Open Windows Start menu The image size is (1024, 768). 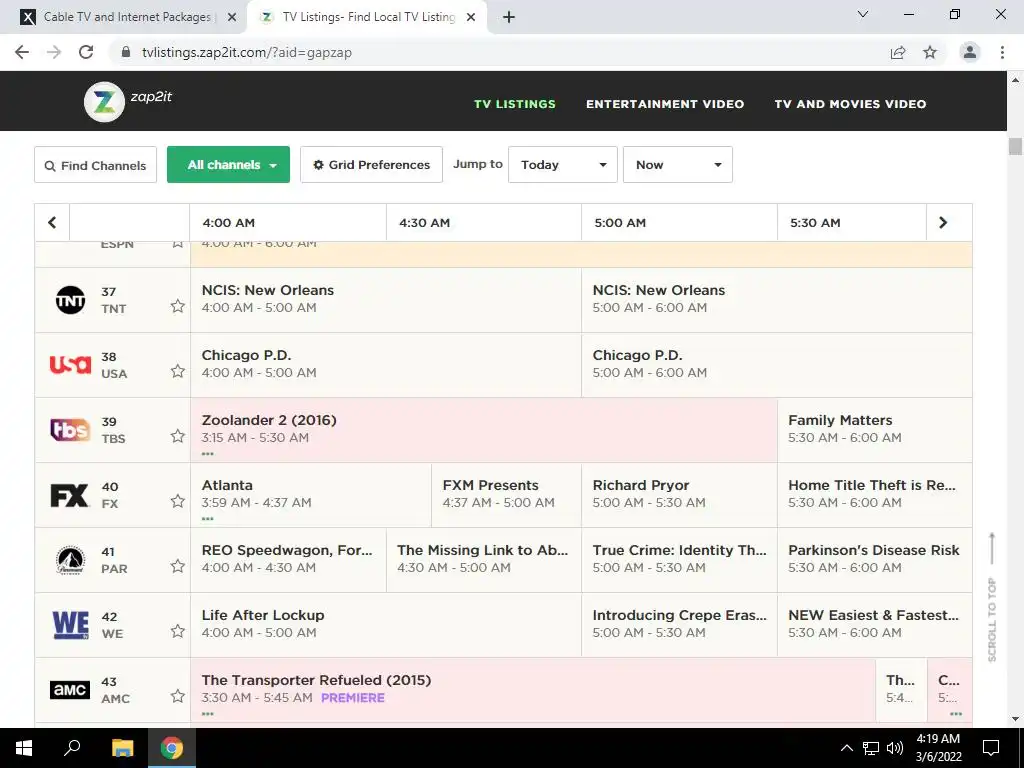(24, 748)
